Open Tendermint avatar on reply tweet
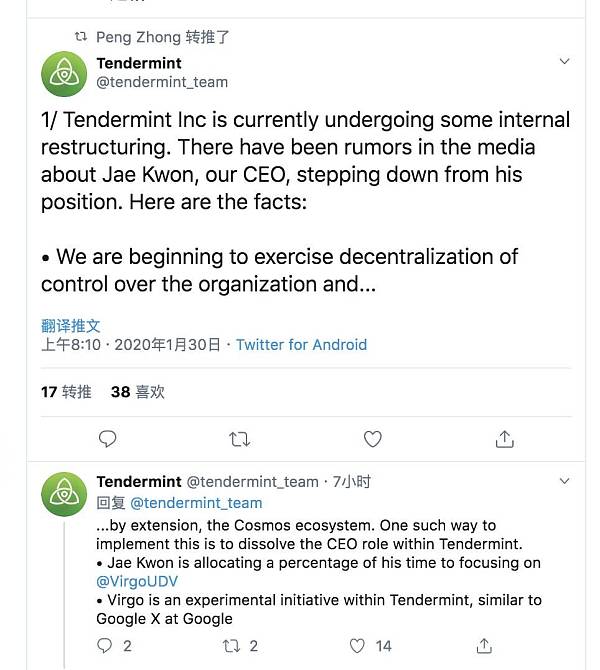The height and width of the screenshot is (670, 600). pyautogui.click(x=64, y=494)
